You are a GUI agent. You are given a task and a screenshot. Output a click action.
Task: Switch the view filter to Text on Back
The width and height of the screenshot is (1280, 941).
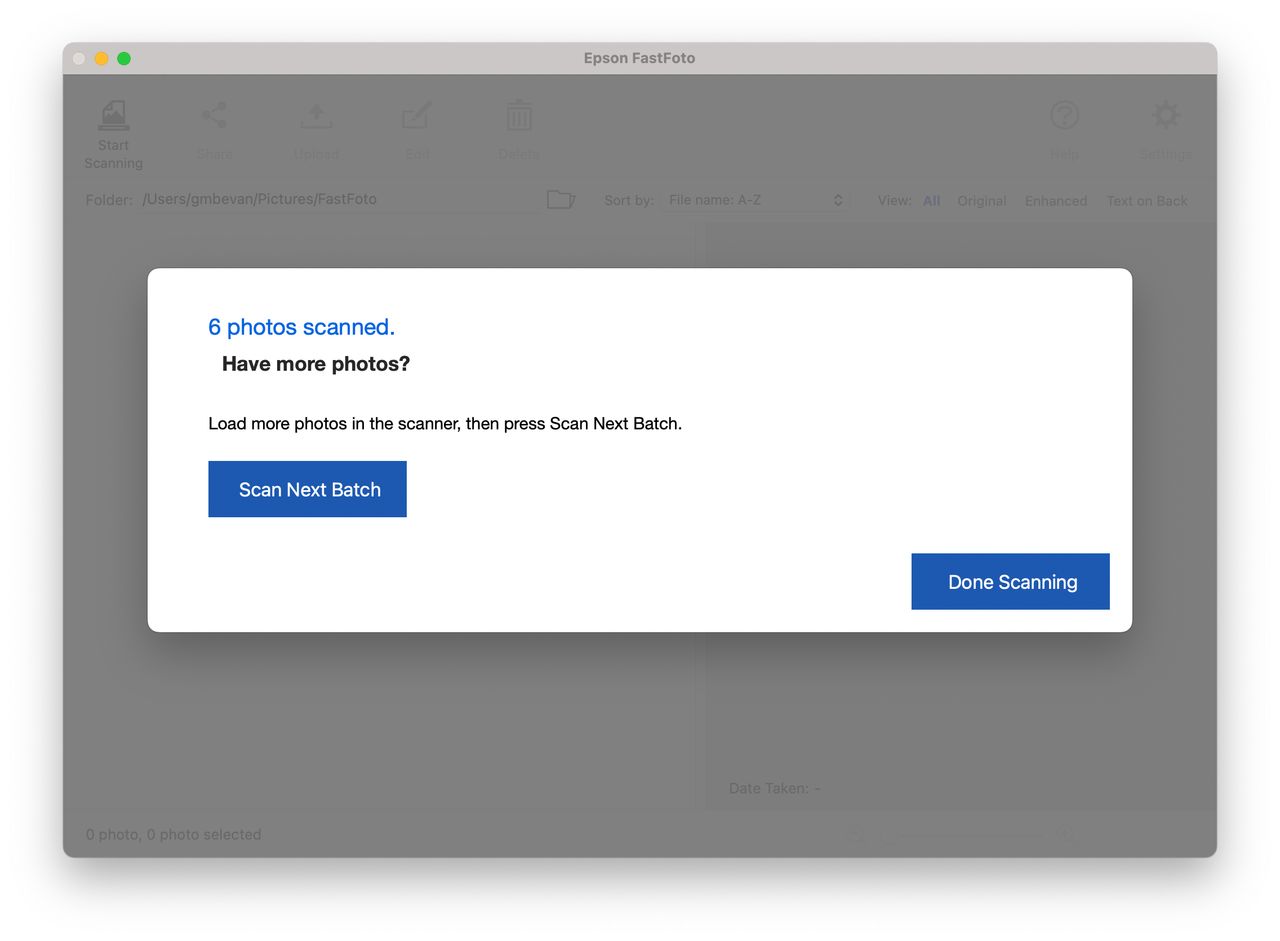click(1147, 201)
